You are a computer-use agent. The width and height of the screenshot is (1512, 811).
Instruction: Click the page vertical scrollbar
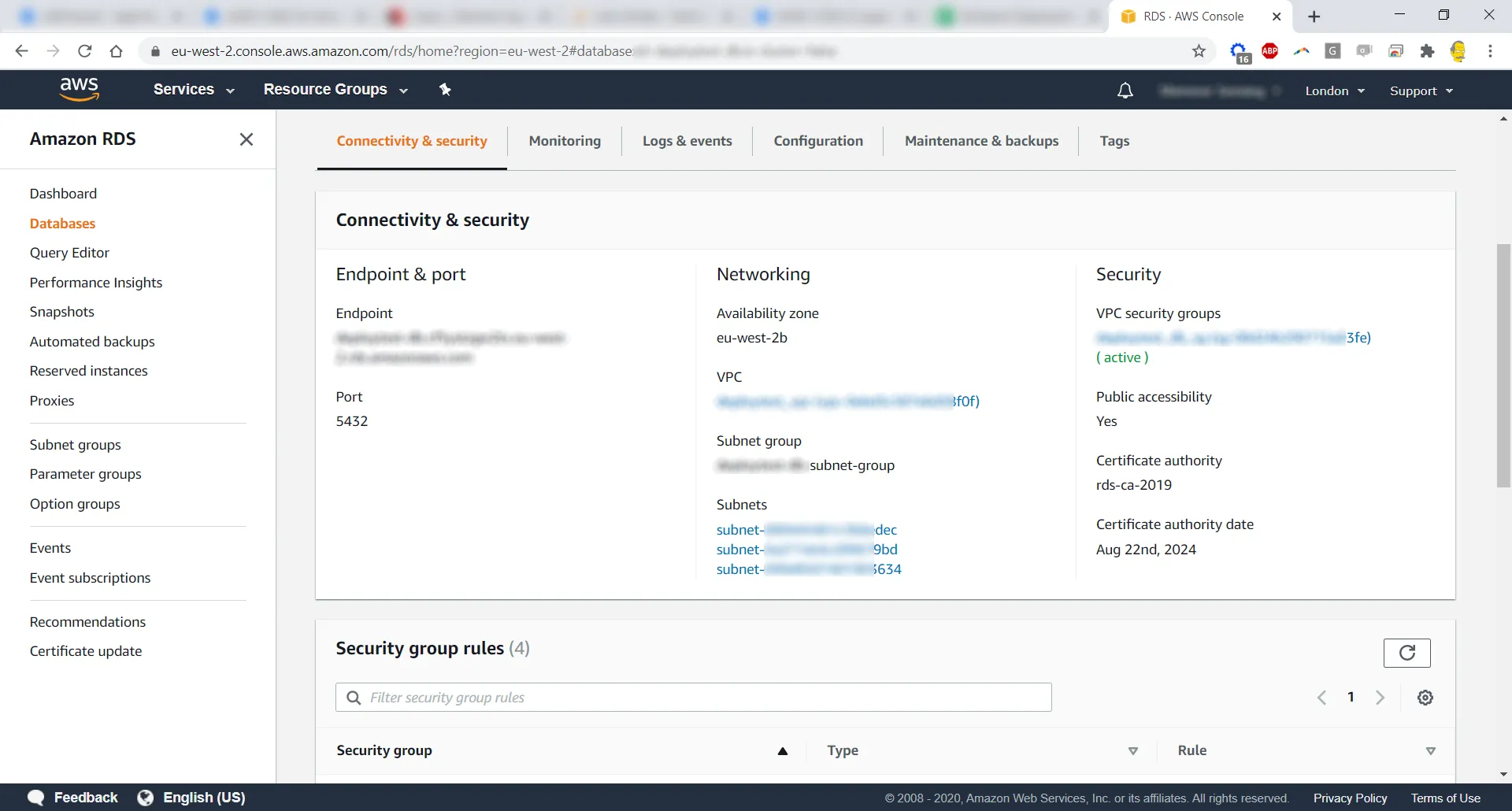(x=1503, y=366)
